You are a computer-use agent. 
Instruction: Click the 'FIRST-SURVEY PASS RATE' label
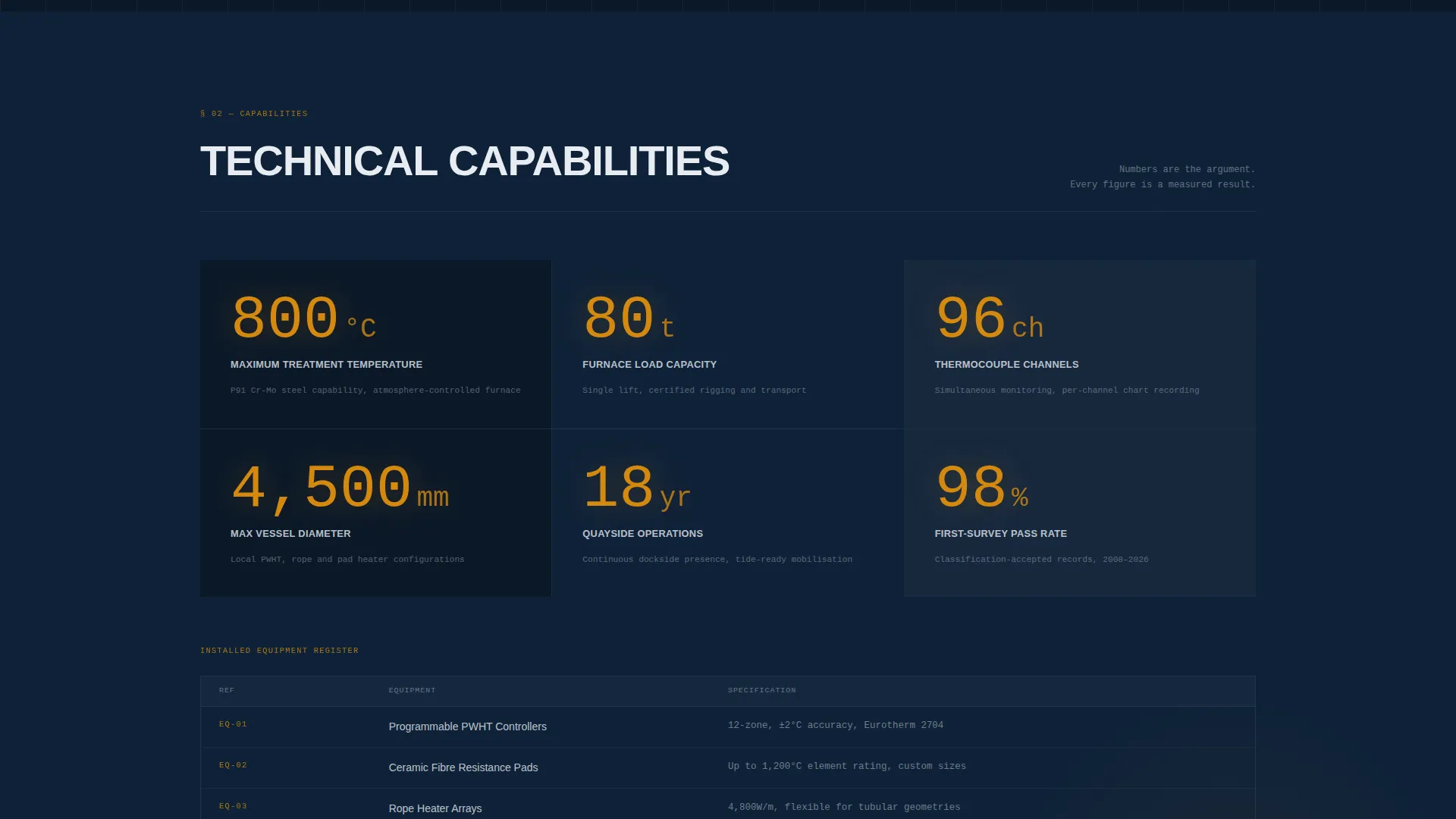tap(1000, 534)
